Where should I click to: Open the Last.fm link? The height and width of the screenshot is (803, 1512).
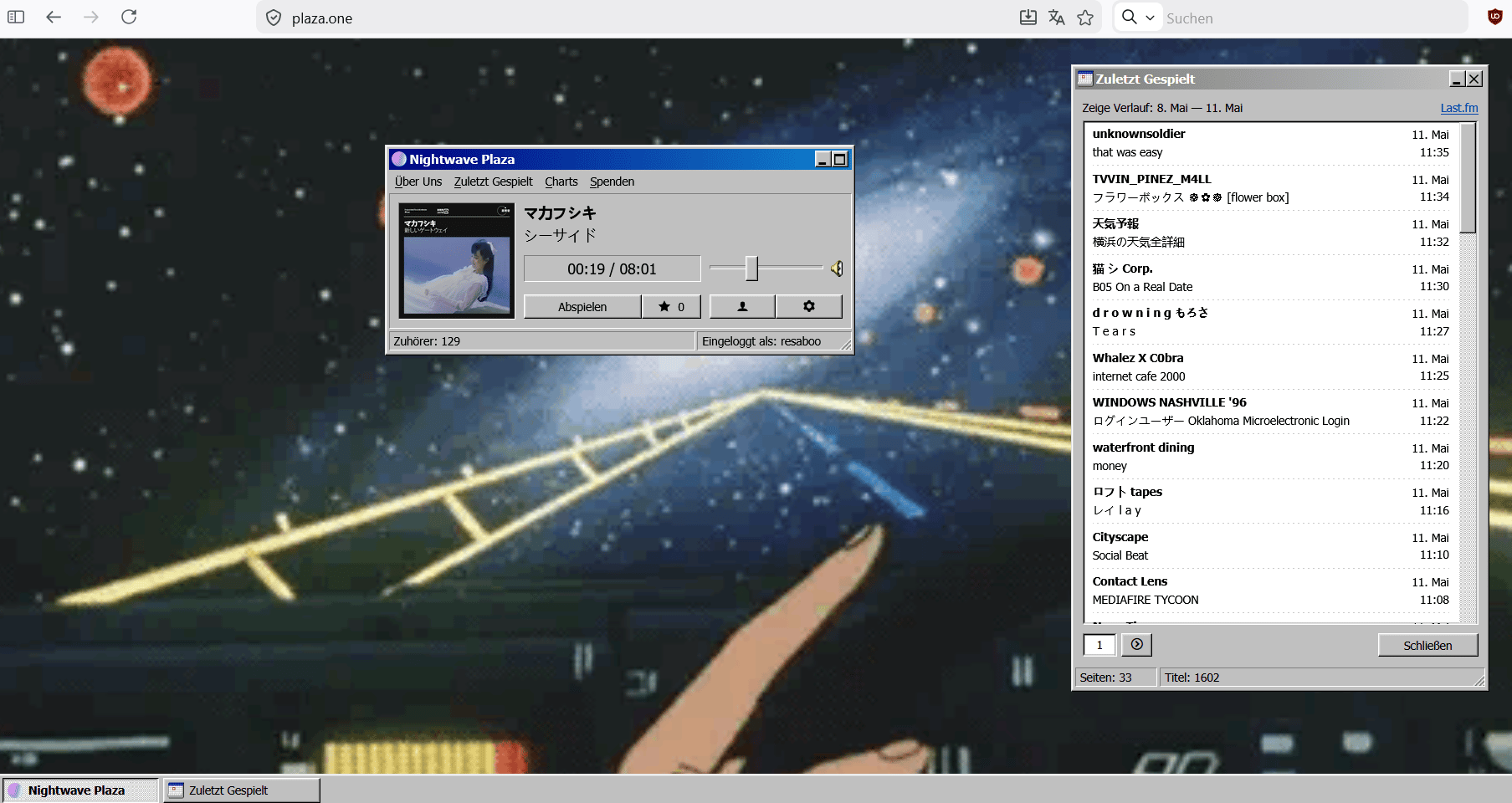[x=1459, y=108]
